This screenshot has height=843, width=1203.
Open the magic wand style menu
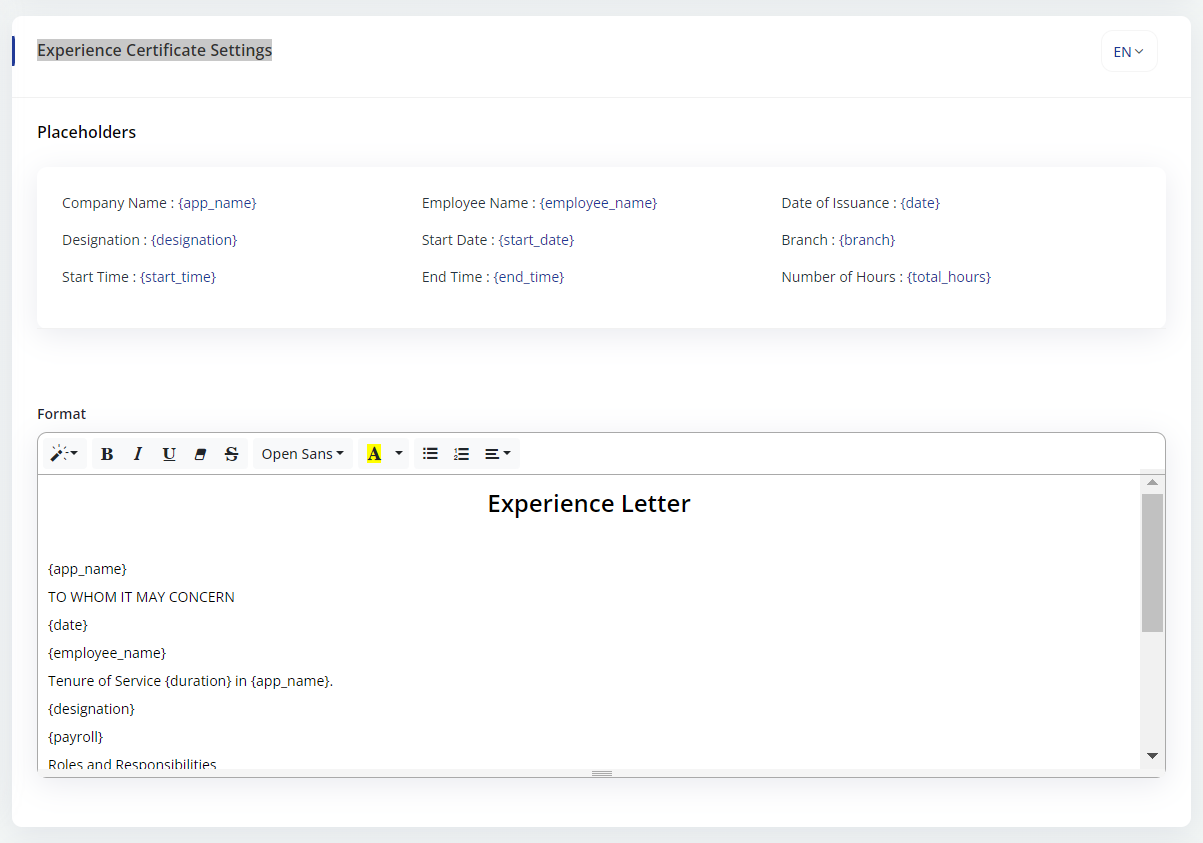coord(64,454)
